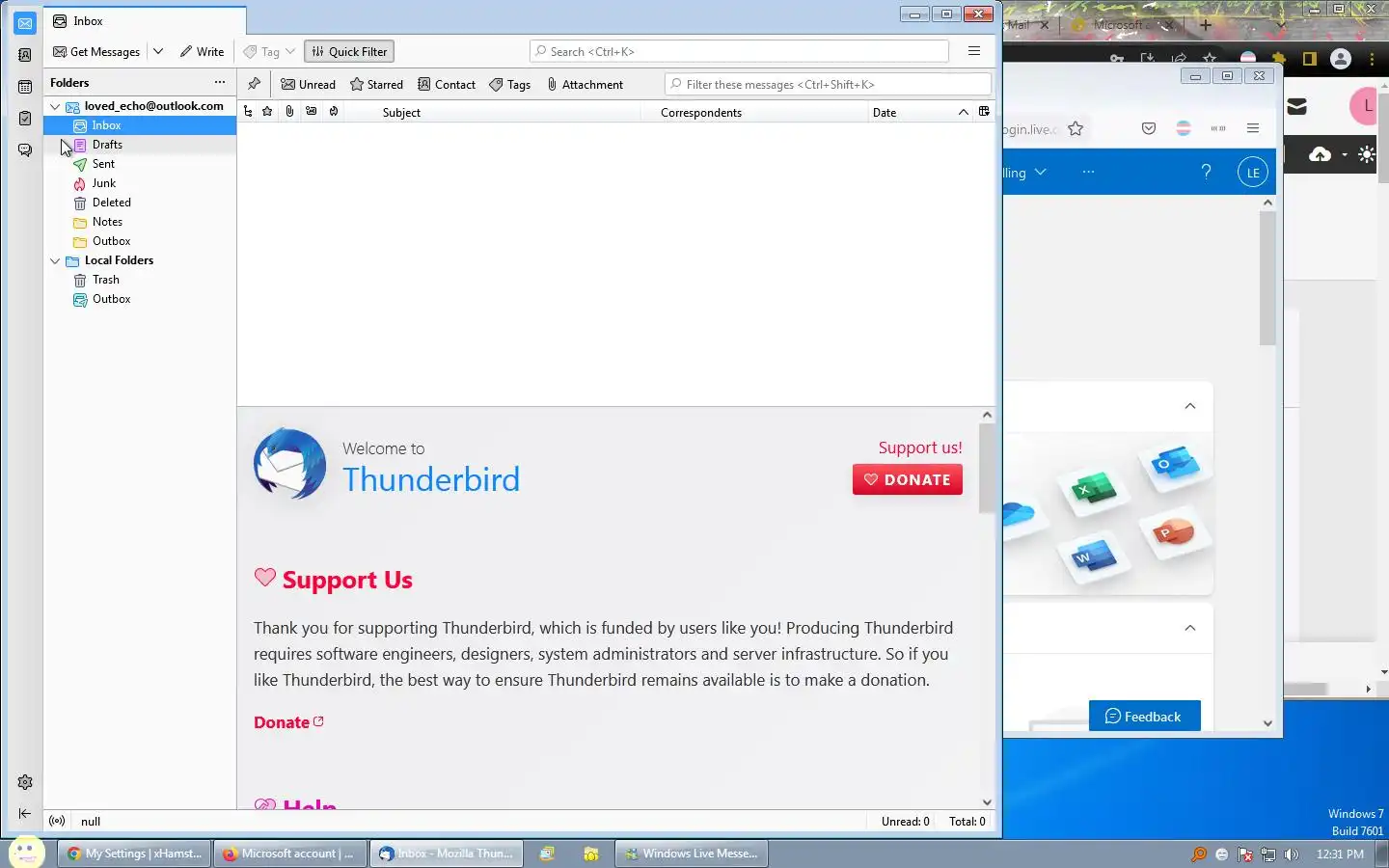Open the Tasks space icon

25,119
